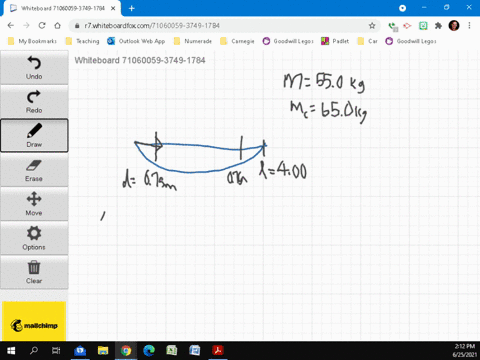Open the Numerade bookmarks folder
The width and height of the screenshot is (480, 360).
[193, 41]
